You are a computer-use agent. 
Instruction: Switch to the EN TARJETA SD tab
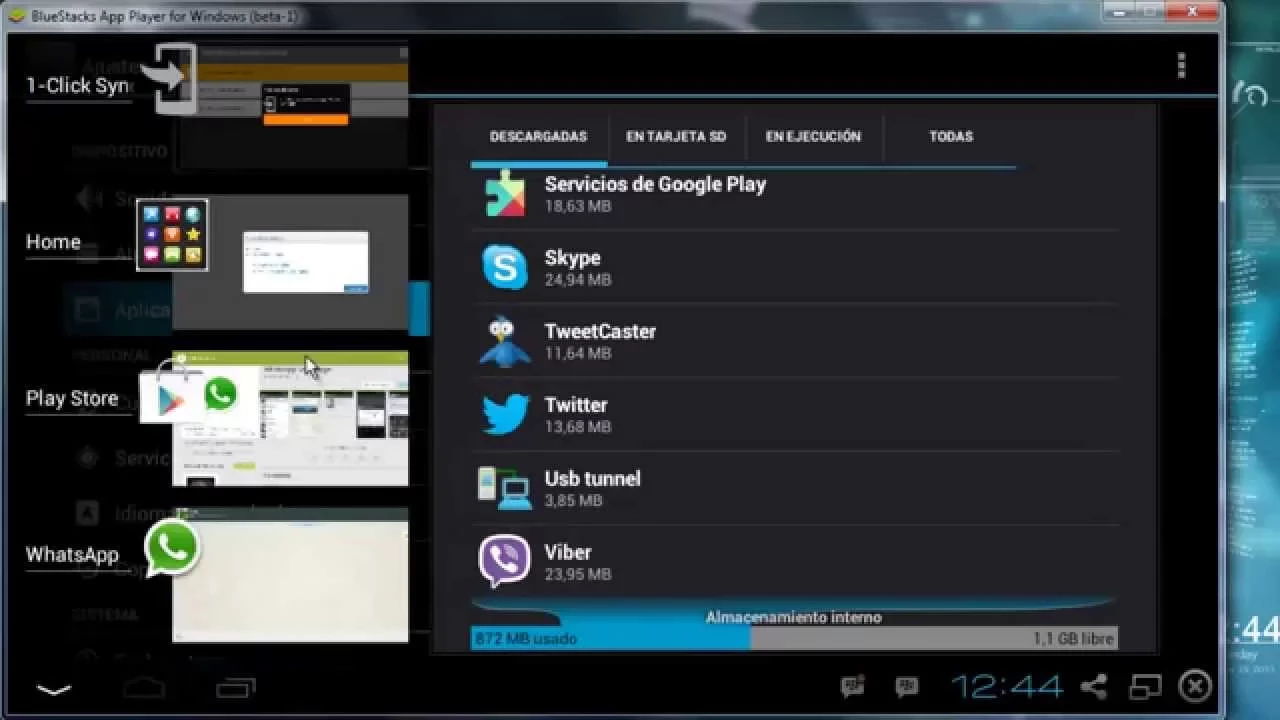click(676, 137)
